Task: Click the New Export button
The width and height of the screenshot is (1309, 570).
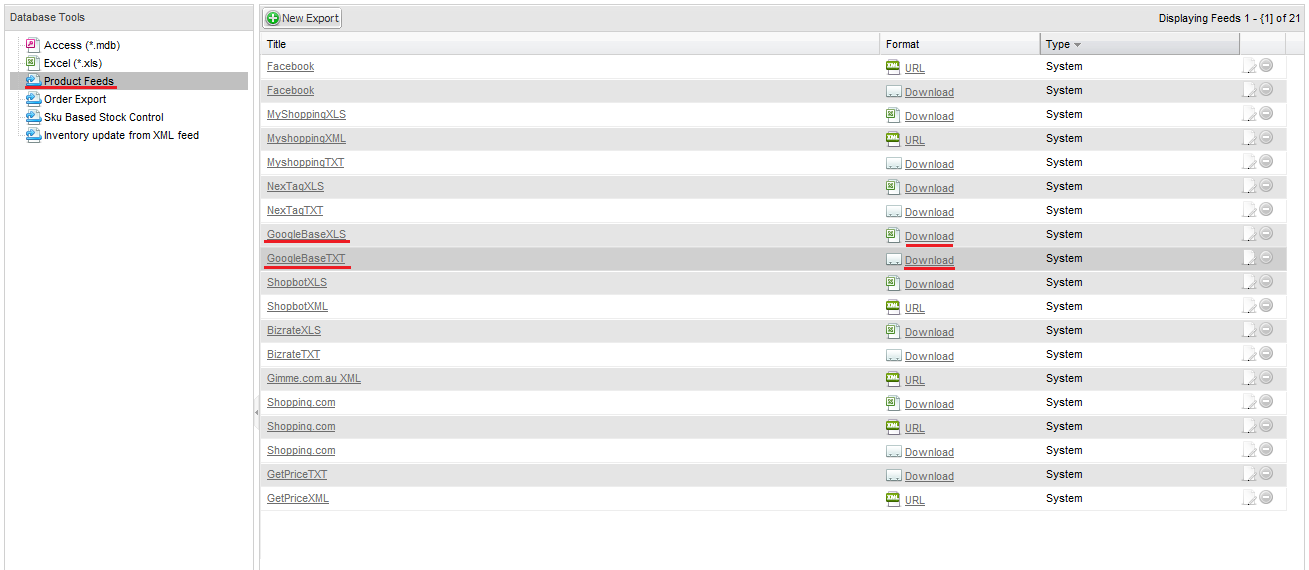Action: click(302, 18)
